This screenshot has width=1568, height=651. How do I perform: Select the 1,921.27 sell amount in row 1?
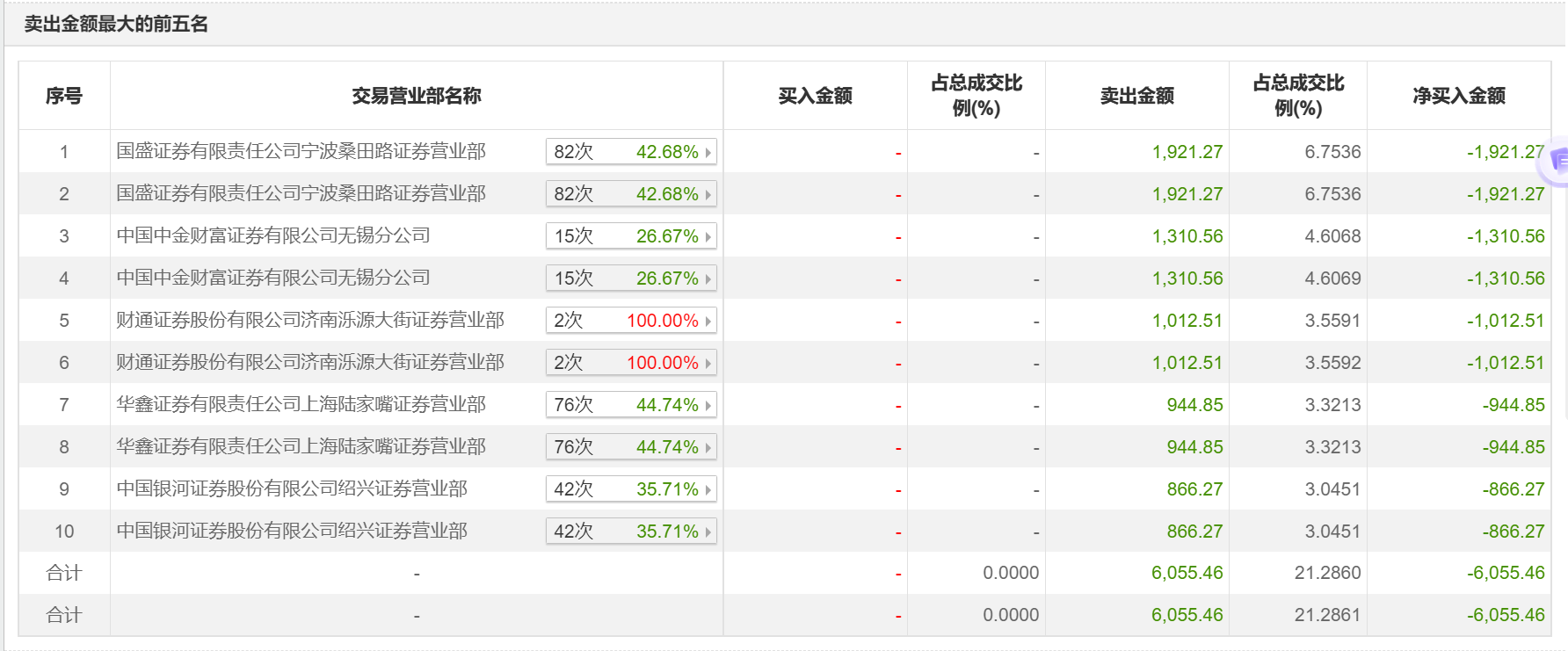(1187, 151)
